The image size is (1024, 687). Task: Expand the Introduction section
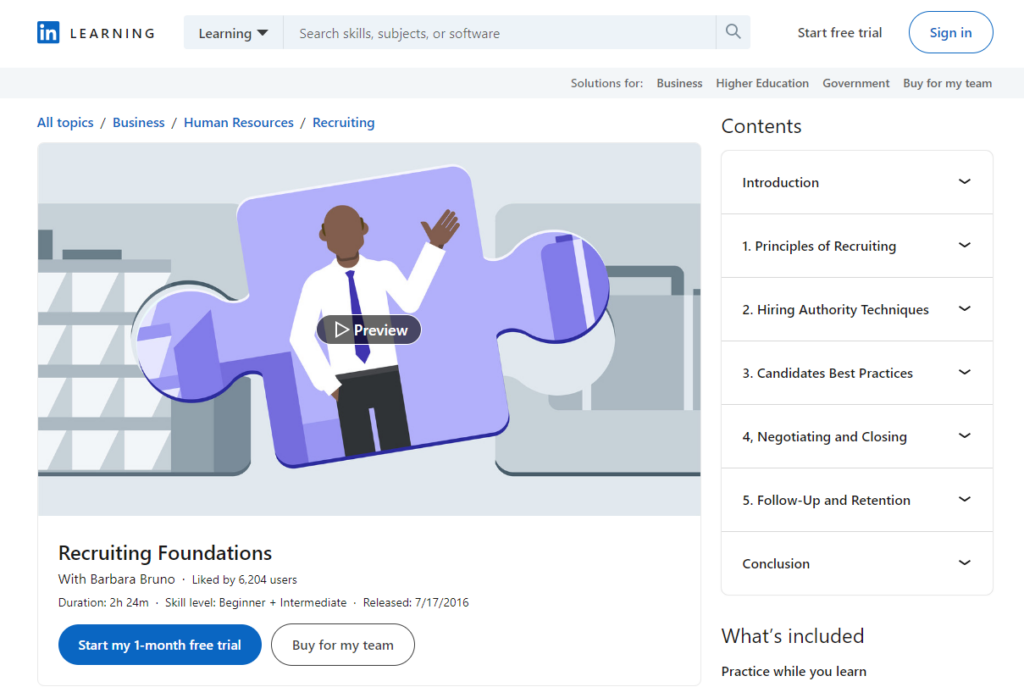[857, 182]
